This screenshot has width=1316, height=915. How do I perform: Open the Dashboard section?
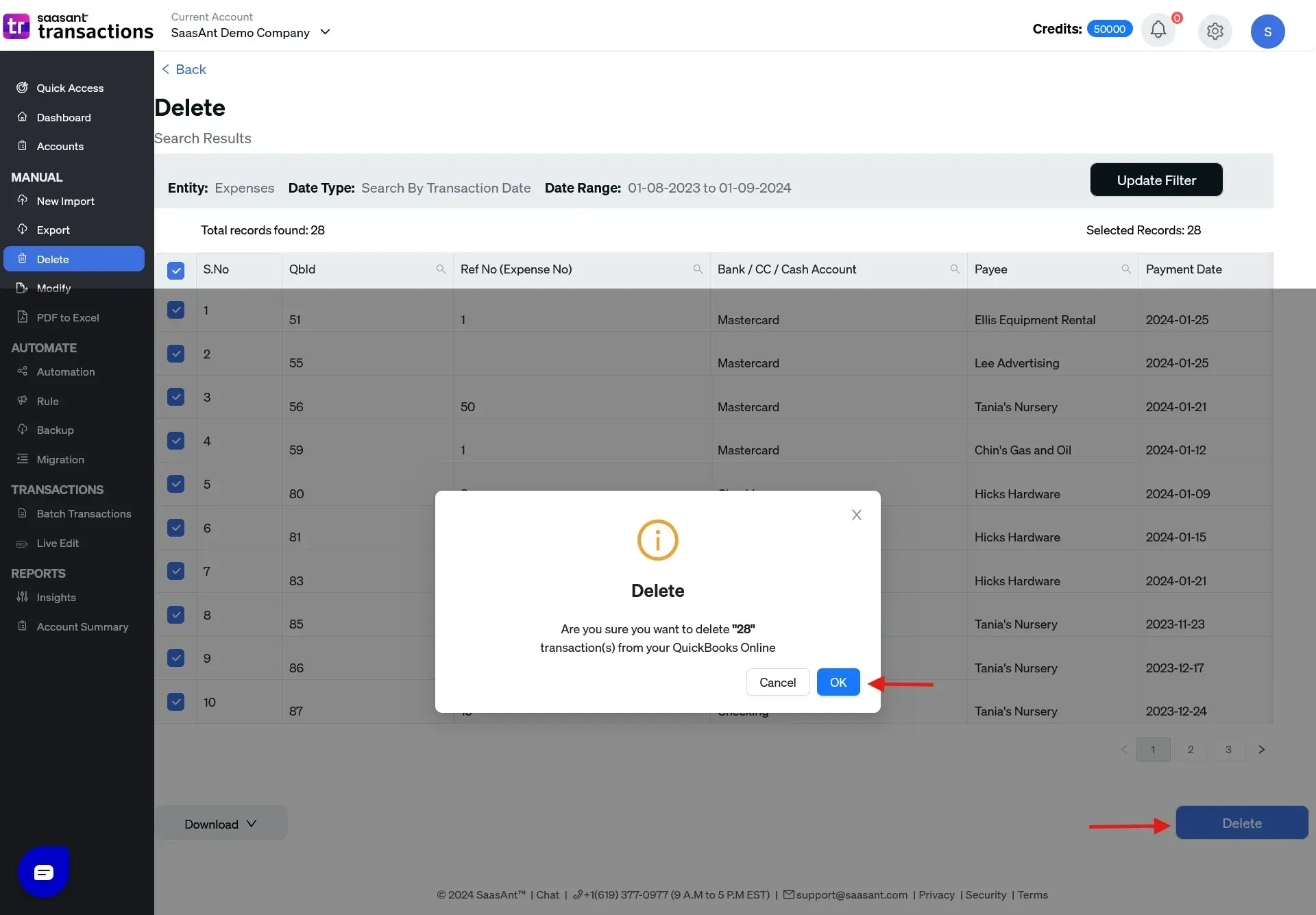click(x=63, y=117)
